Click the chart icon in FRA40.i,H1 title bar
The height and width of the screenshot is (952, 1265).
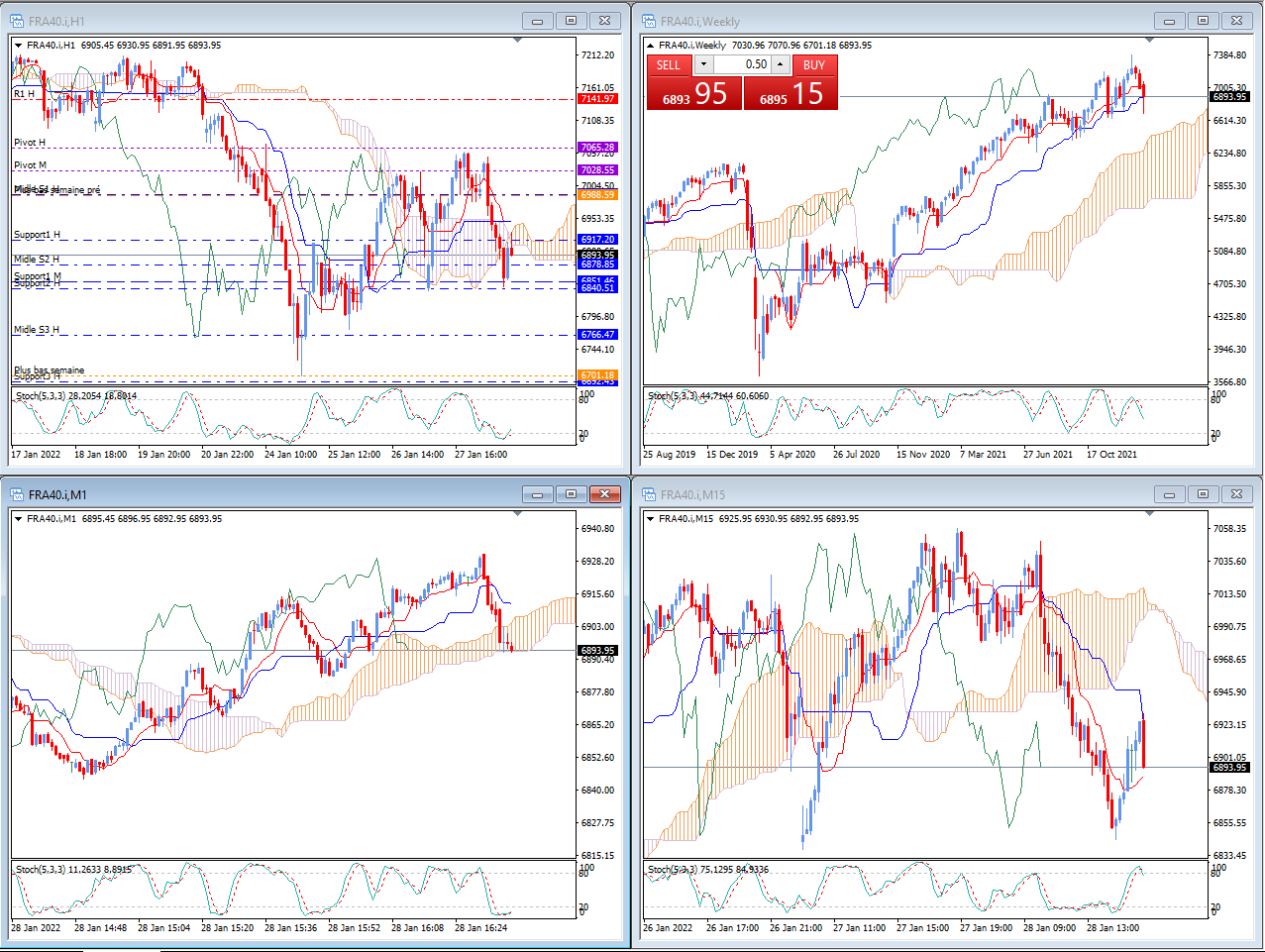[17, 21]
